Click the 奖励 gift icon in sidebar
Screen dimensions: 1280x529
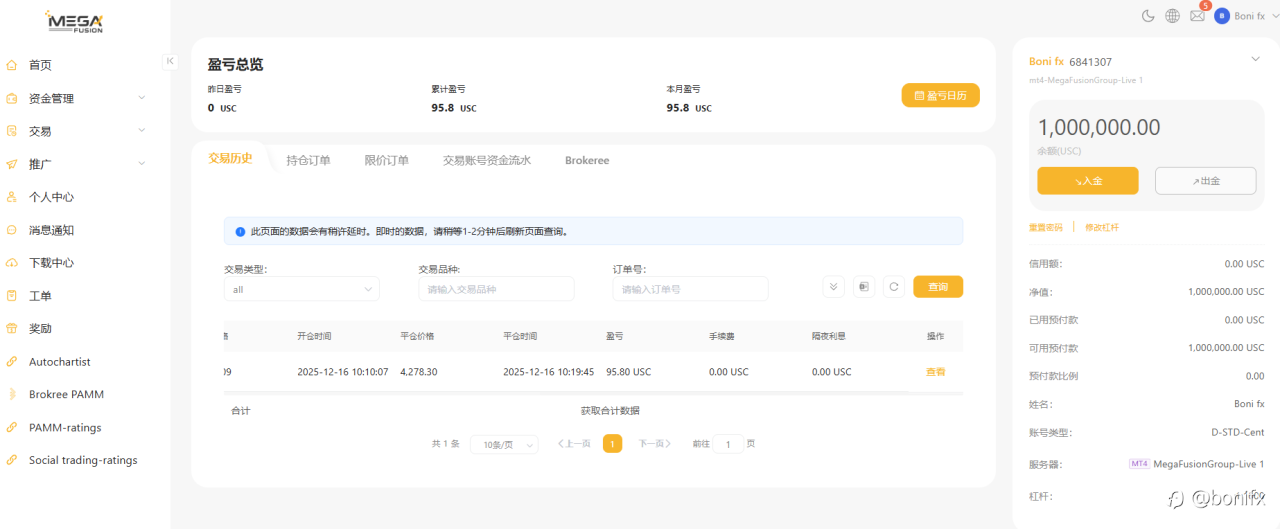[x=12, y=328]
